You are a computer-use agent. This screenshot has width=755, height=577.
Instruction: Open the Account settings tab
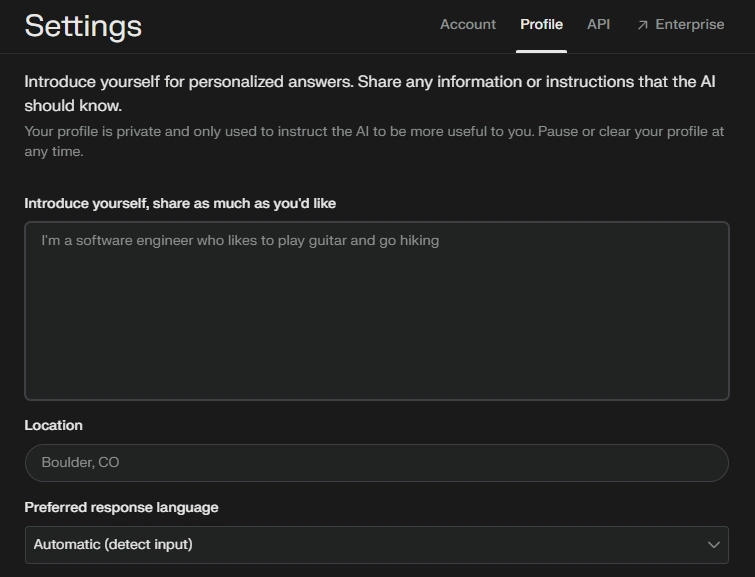pos(468,25)
